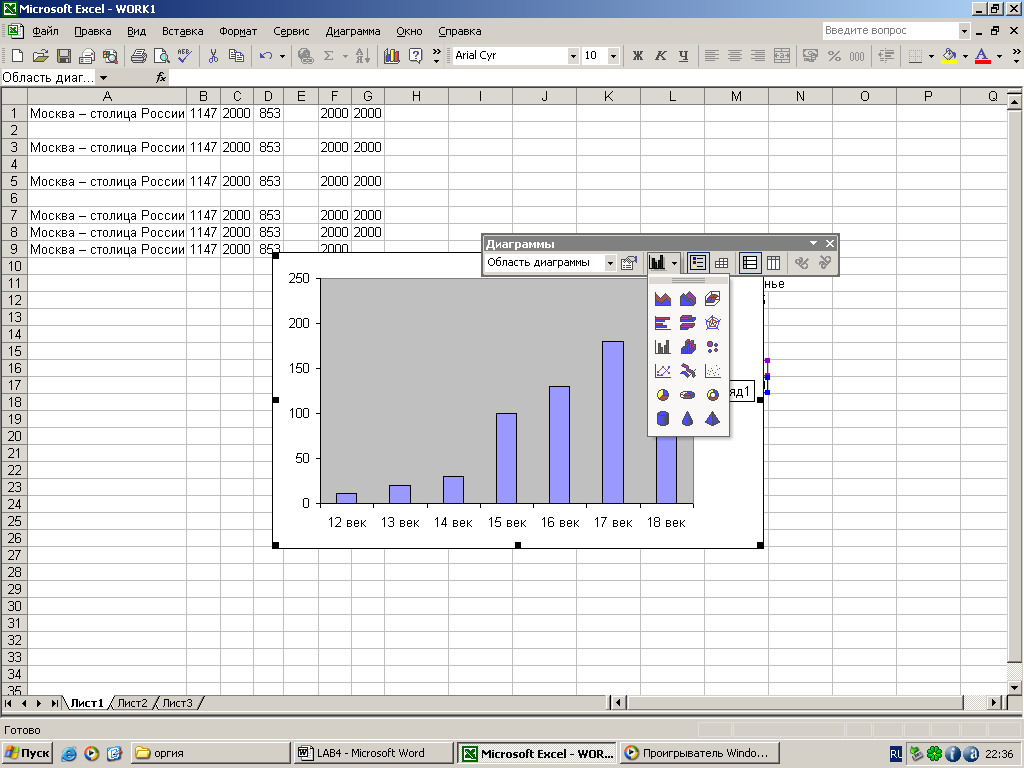Select the 3-D Area chart type

(x=688, y=298)
